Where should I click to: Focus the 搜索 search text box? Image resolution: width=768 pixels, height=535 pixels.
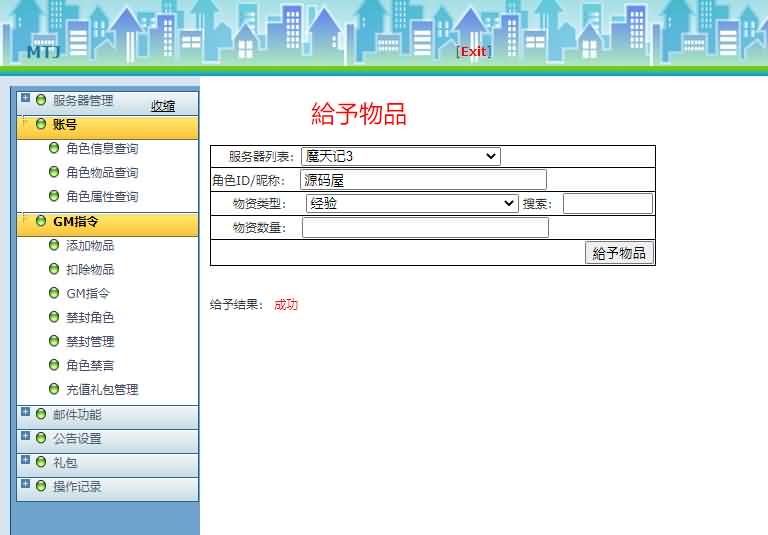[x=607, y=204]
